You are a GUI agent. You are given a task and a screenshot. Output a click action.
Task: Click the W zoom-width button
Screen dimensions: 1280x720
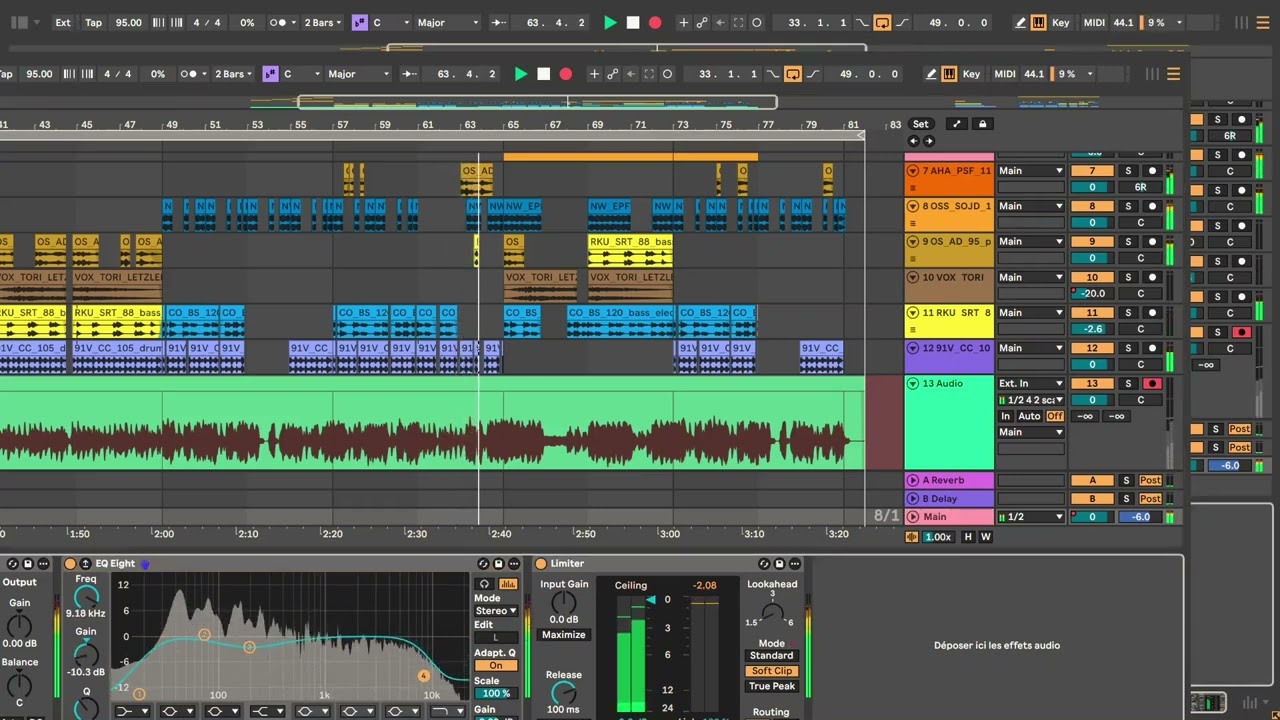pyautogui.click(x=985, y=537)
